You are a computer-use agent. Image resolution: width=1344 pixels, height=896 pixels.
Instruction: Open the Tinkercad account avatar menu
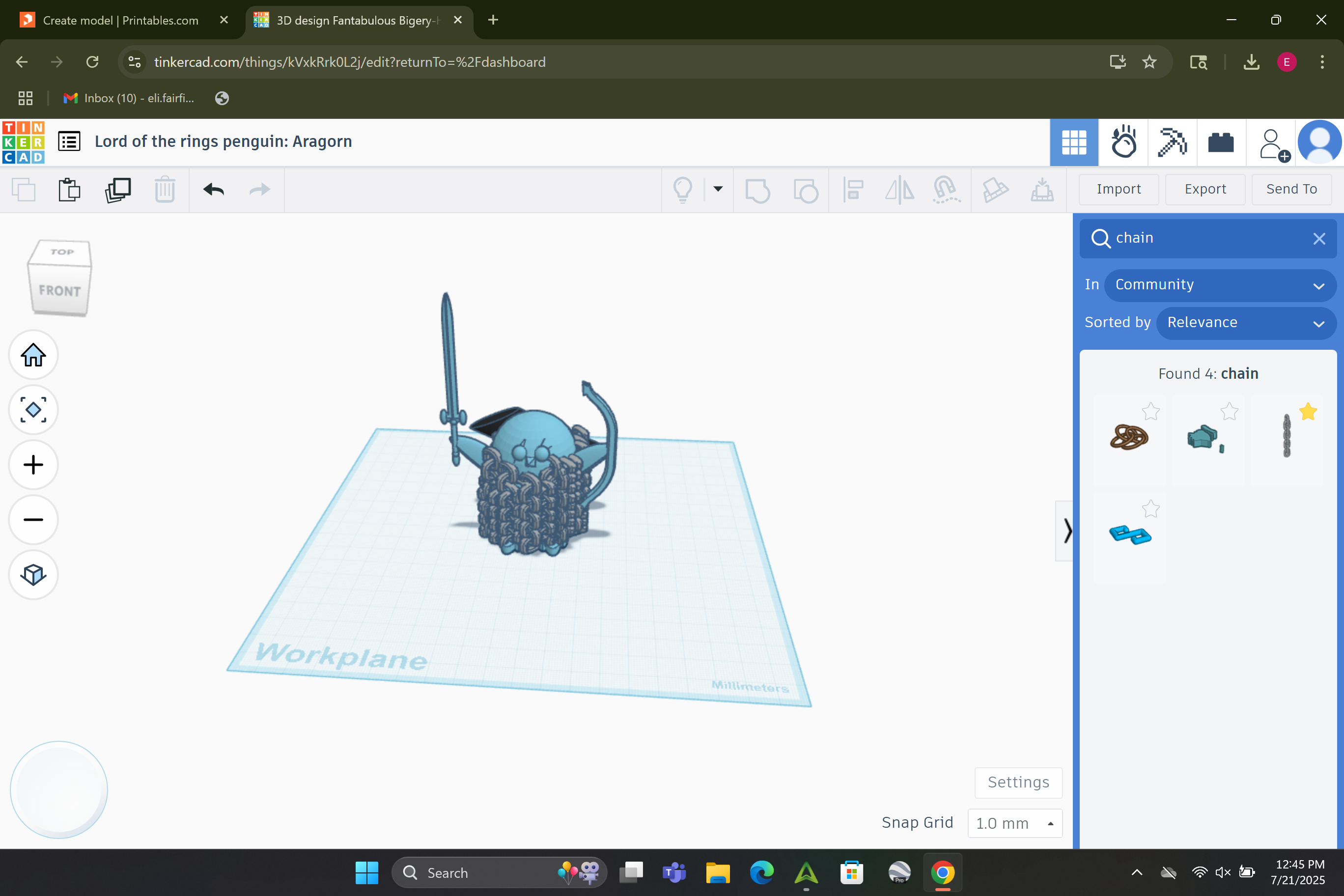point(1319,142)
